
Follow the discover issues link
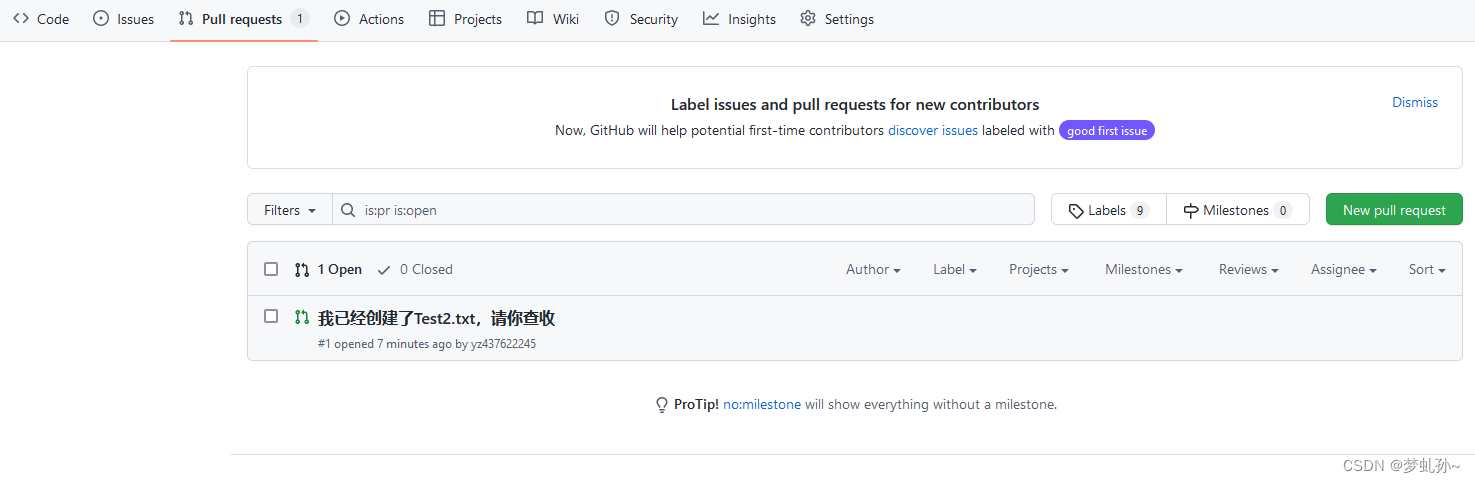933,130
